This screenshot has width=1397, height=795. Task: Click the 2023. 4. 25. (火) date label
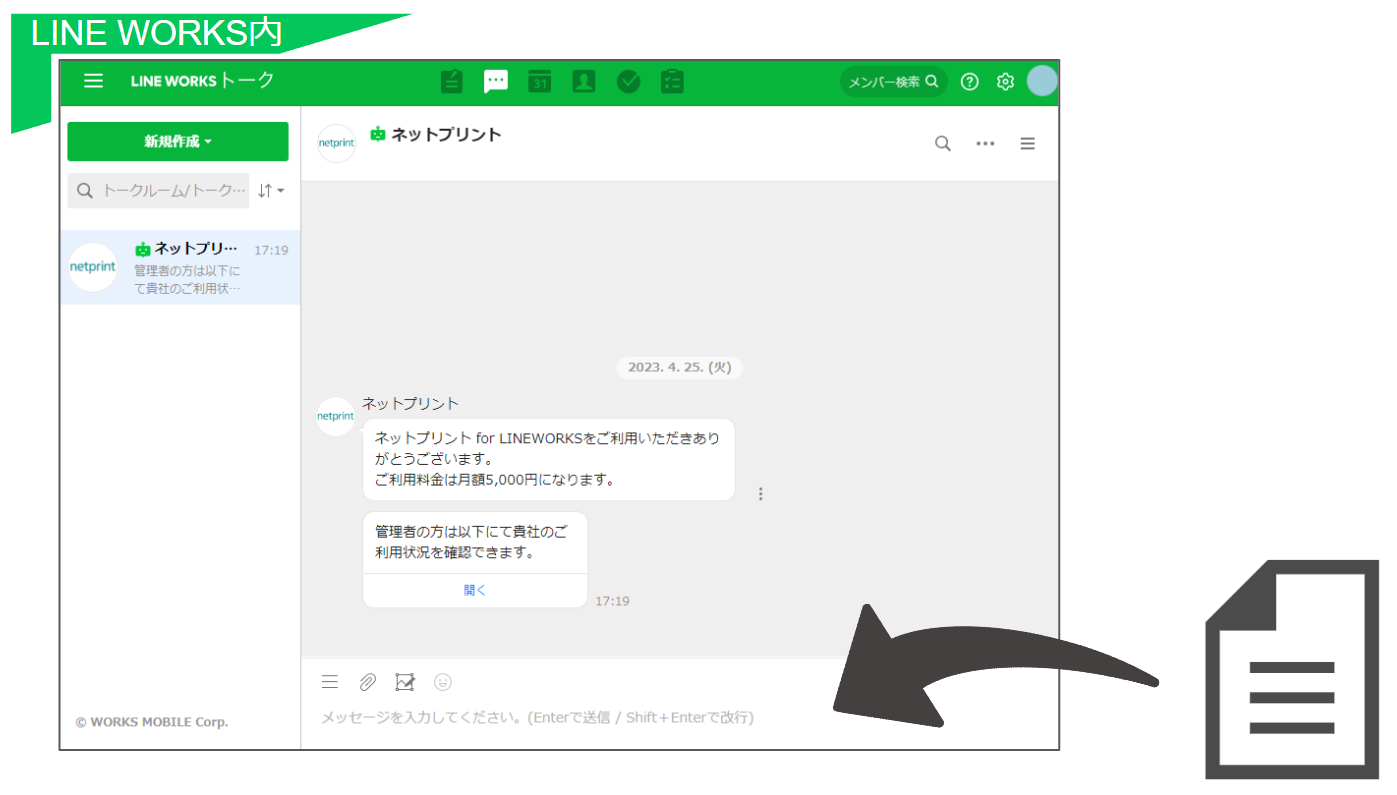[x=680, y=367]
